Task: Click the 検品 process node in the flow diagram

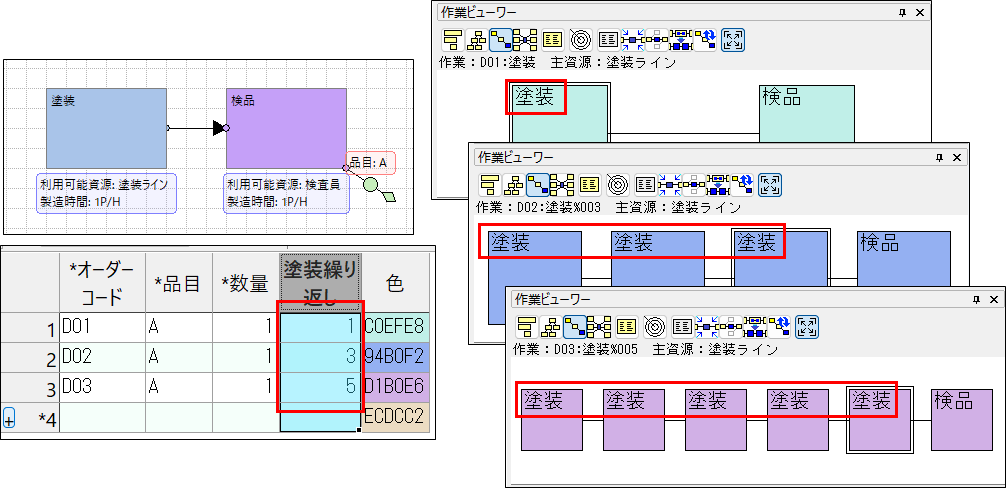Action: pos(285,128)
